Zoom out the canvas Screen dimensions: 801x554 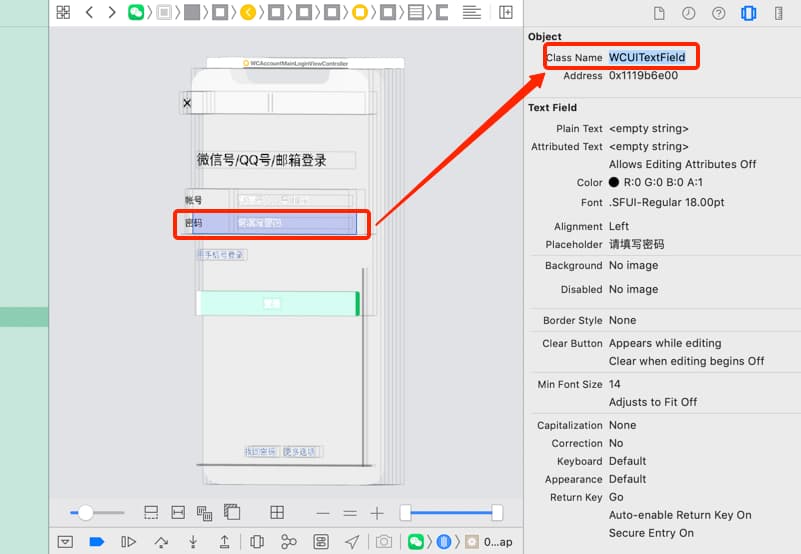(x=323, y=513)
